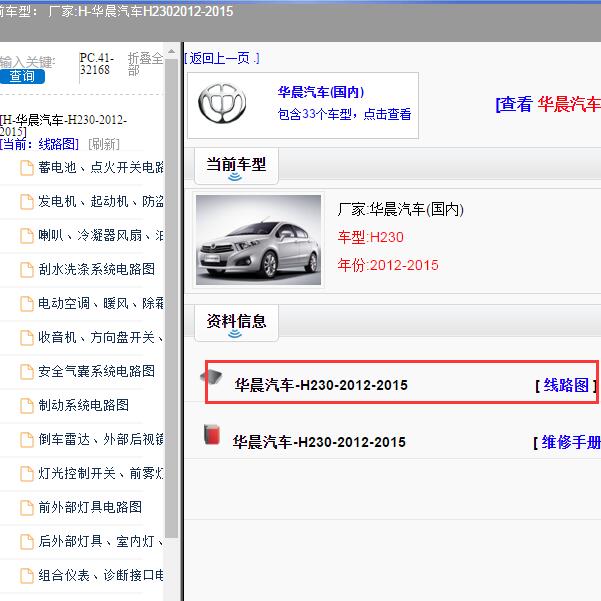Click document icon next to 前外部灯具电路图

27,507
